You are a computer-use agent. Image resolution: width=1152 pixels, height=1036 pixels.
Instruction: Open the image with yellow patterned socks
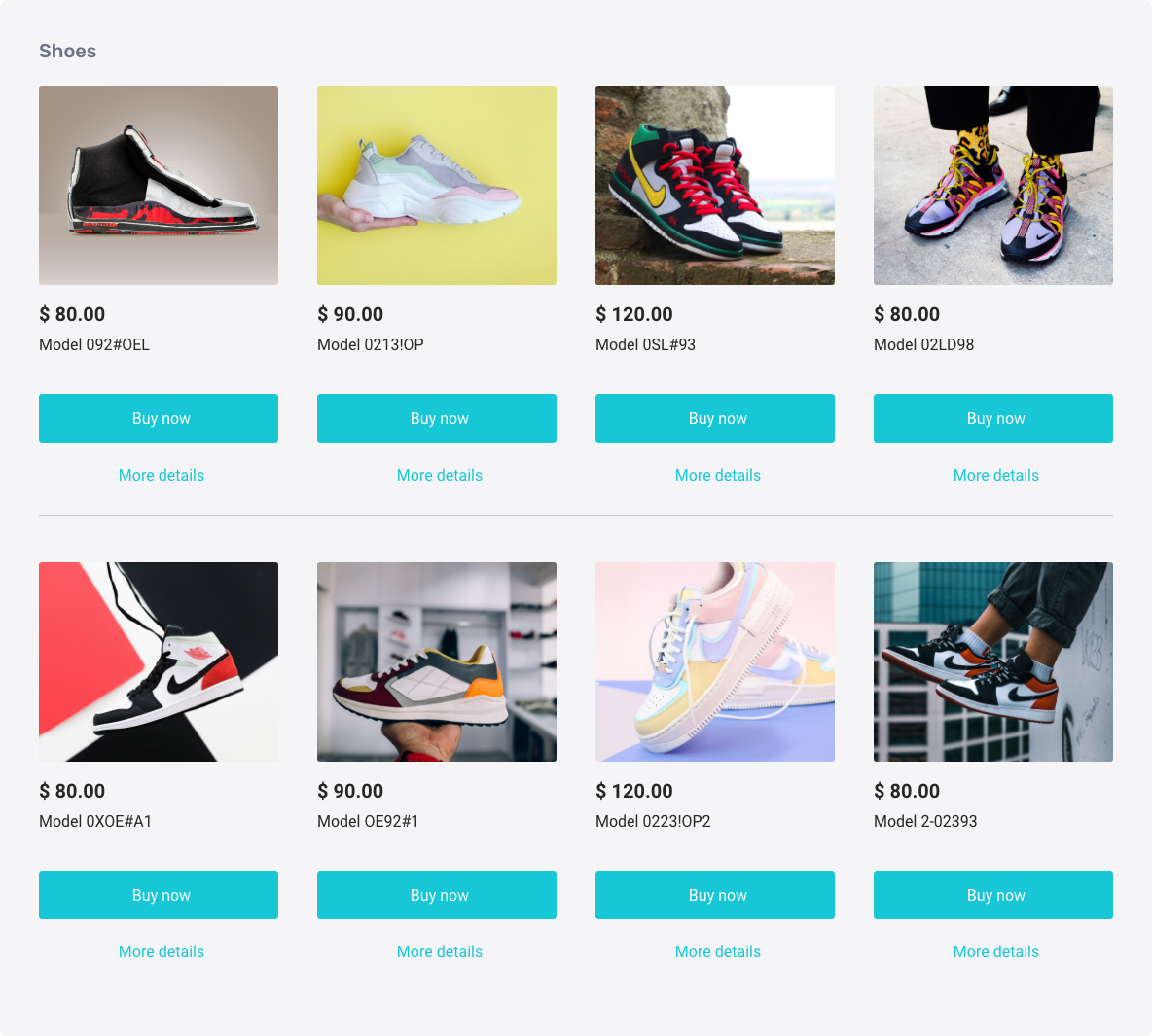(993, 185)
